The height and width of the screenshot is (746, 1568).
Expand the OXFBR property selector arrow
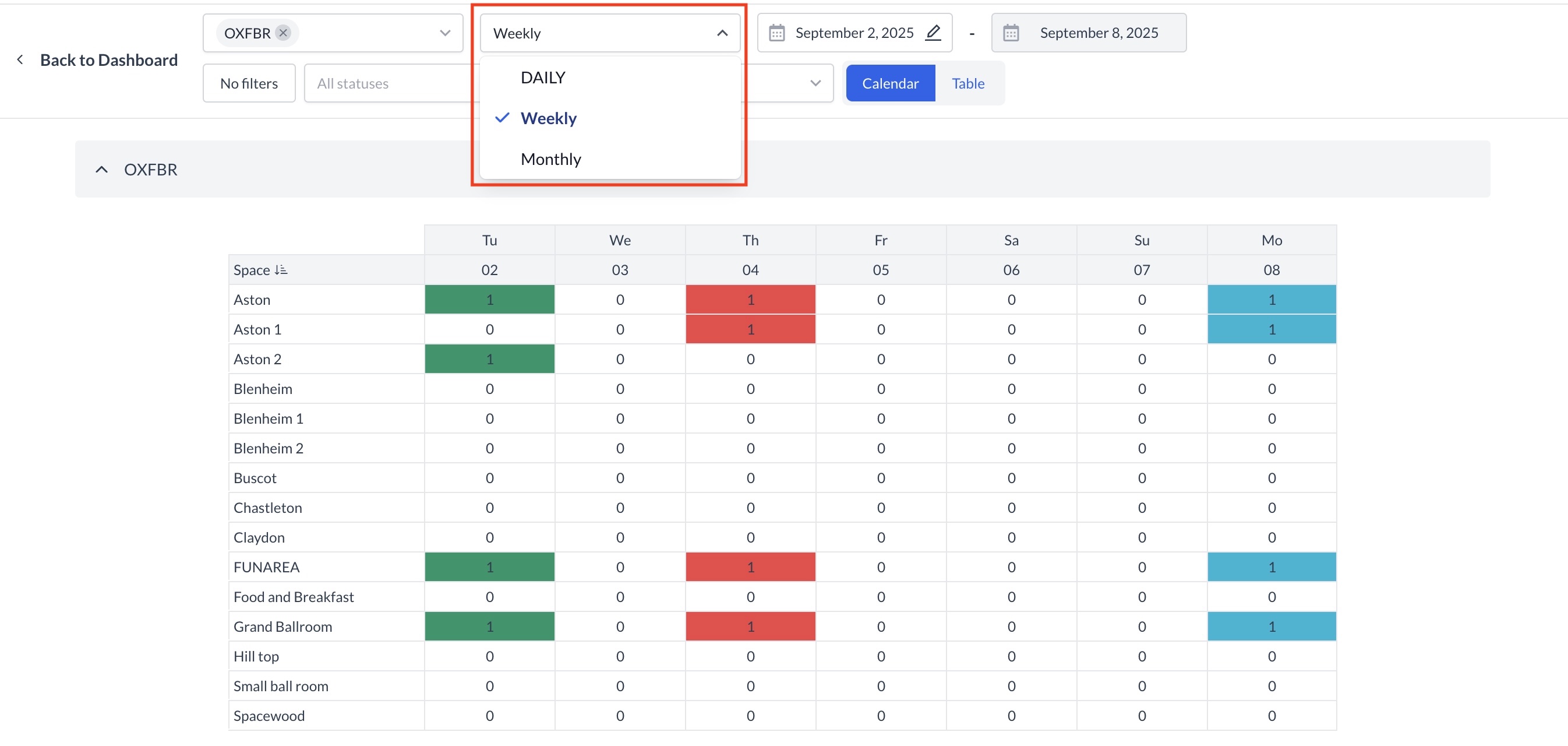point(445,33)
